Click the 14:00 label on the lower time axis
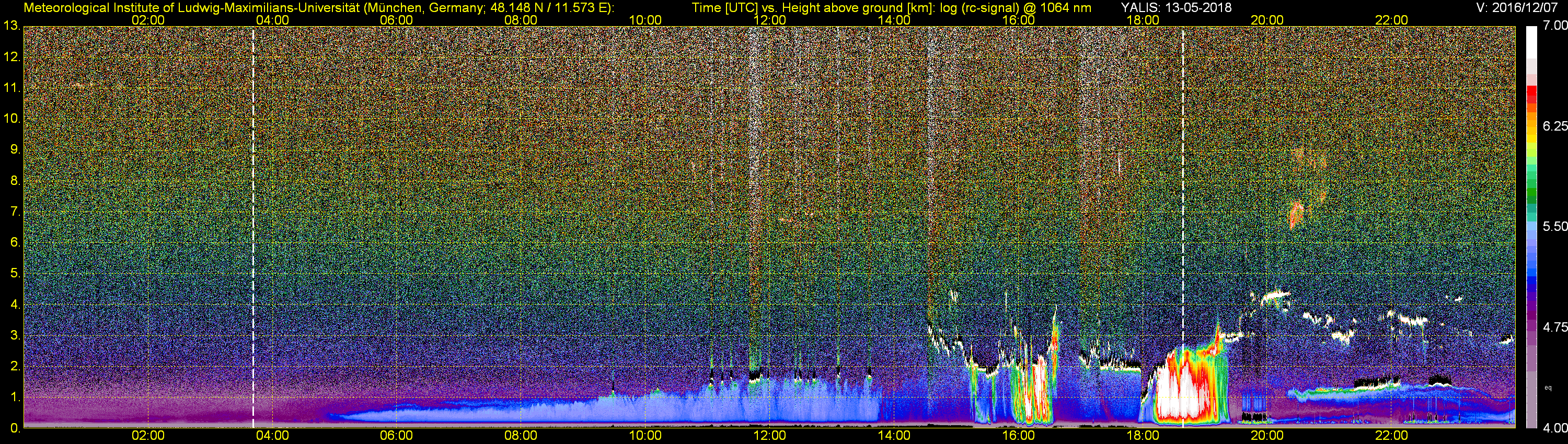Screen dimensions: 1568x444 coord(894,436)
